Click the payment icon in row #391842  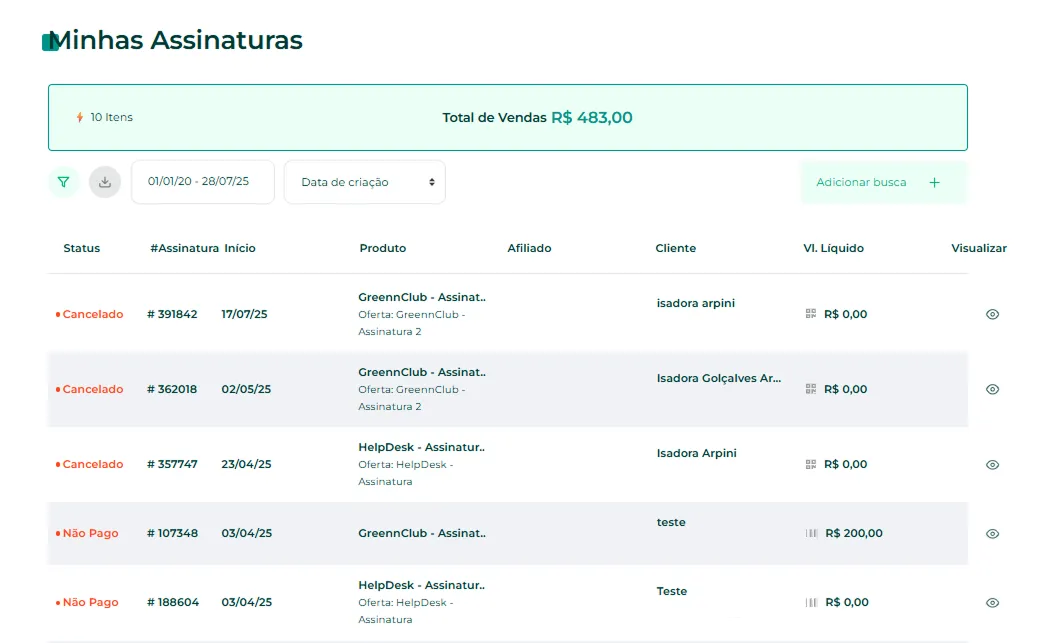click(x=811, y=314)
